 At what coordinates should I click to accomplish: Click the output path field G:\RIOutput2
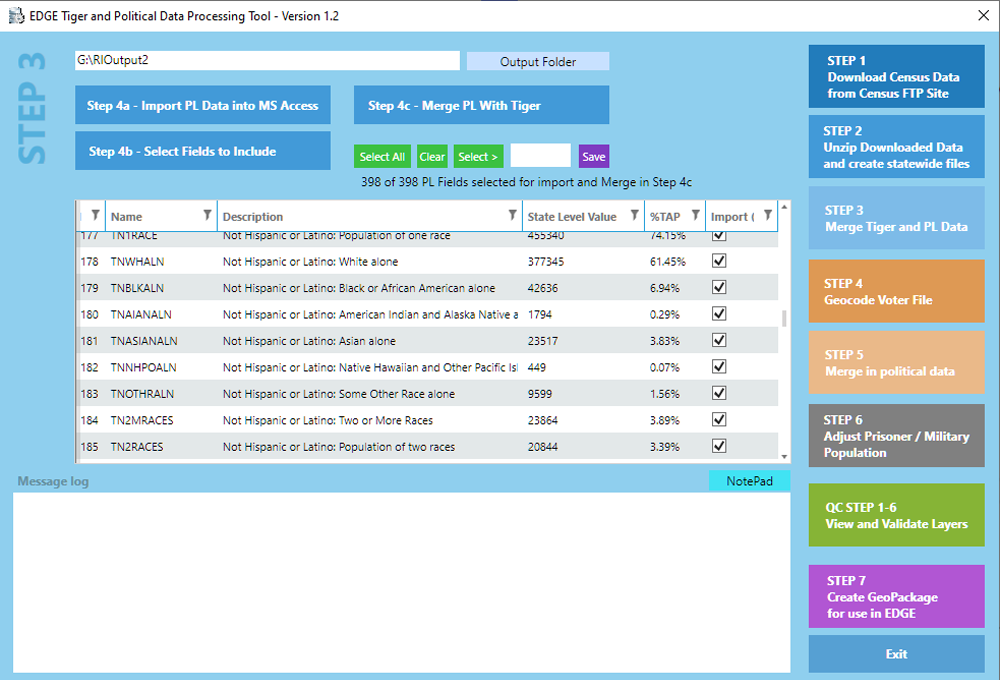pos(267,61)
